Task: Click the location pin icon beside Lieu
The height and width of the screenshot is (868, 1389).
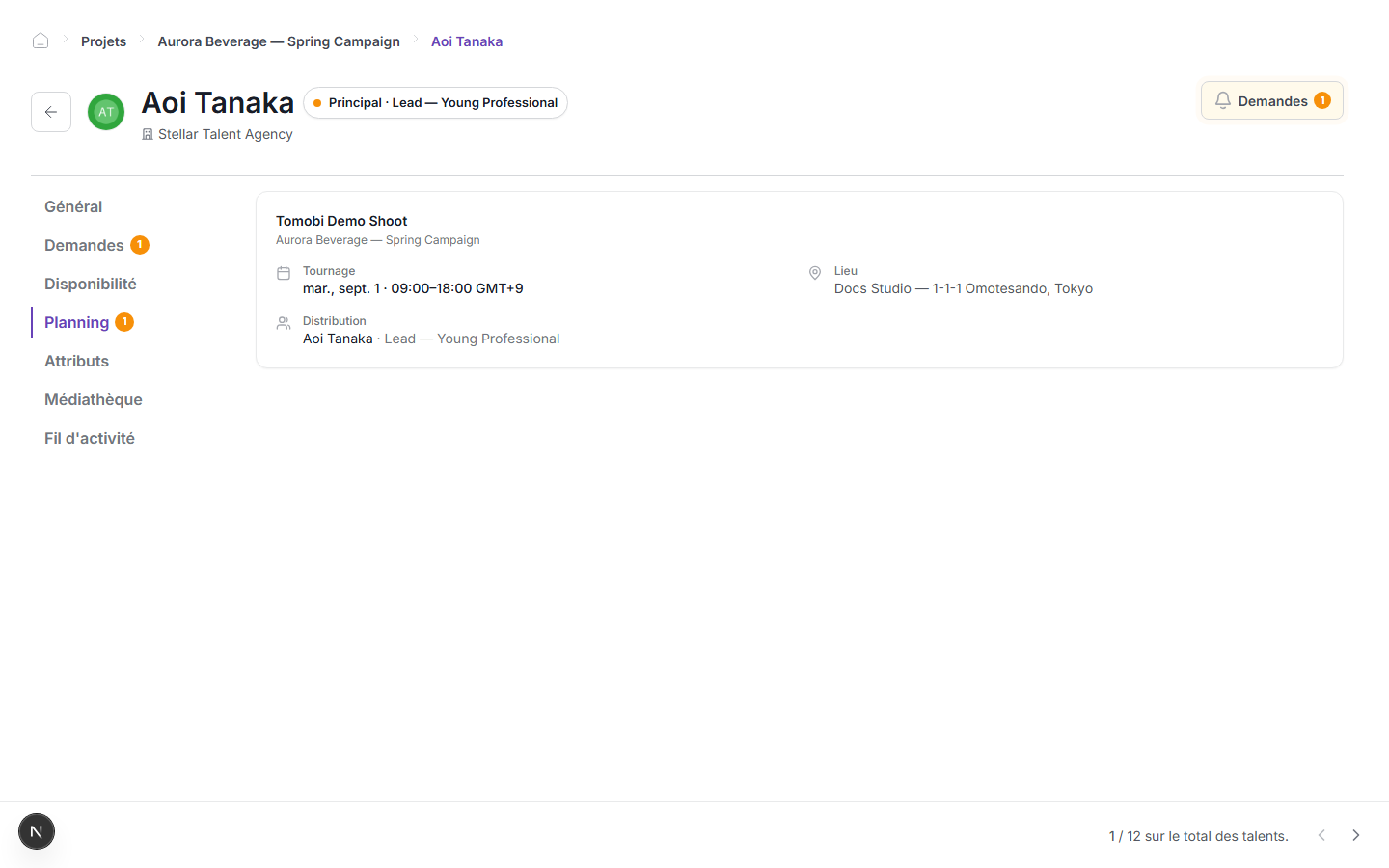Action: [x=815, y=273]
